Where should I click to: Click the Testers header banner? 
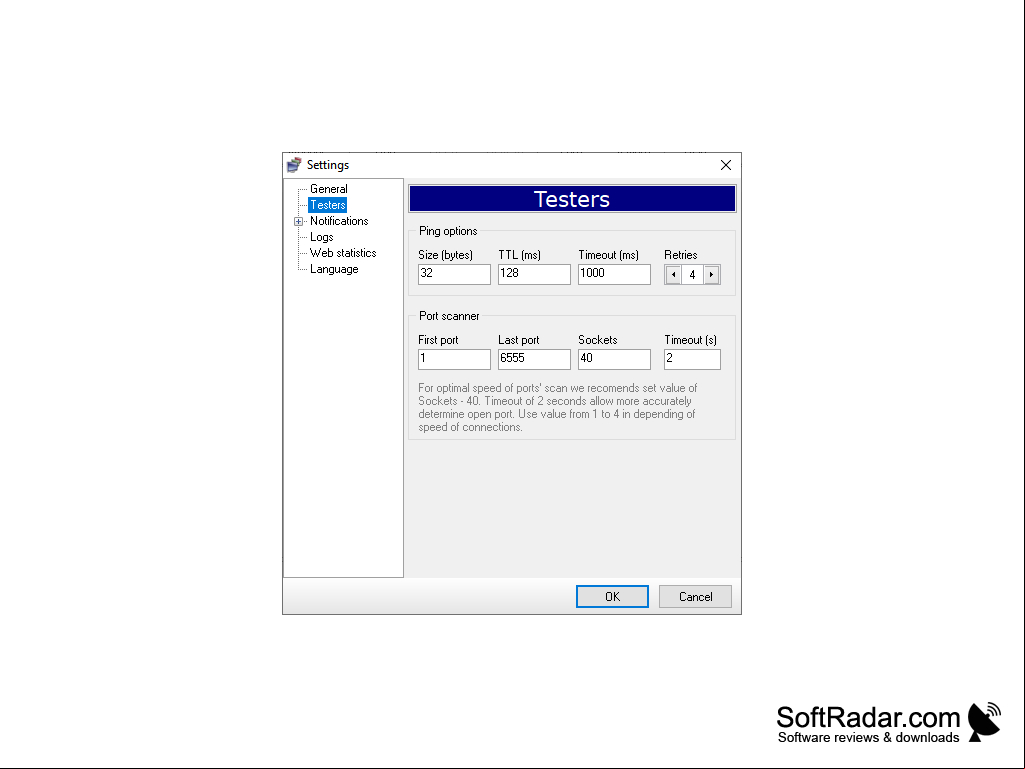point(572,199)
